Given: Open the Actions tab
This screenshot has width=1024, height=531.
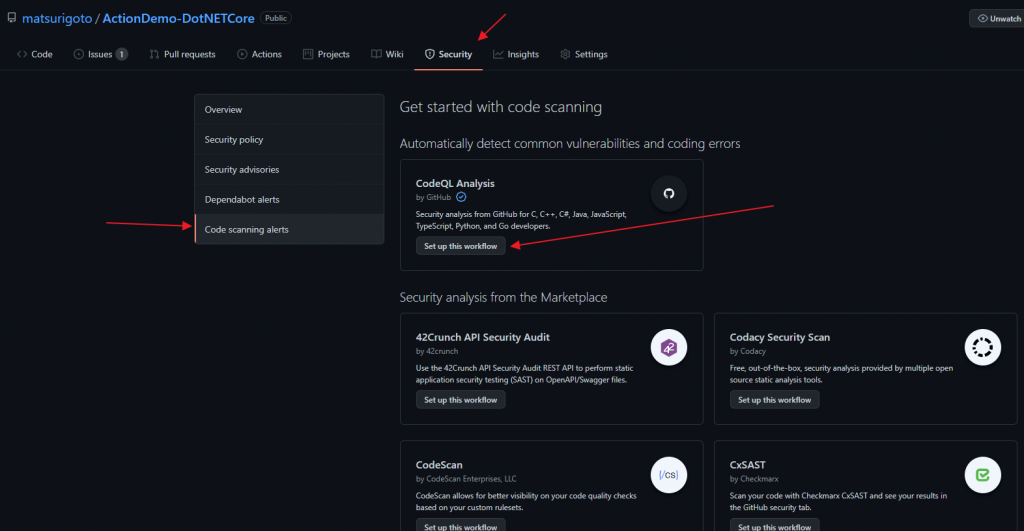Looking at the screenshot, I should [259, 54].
